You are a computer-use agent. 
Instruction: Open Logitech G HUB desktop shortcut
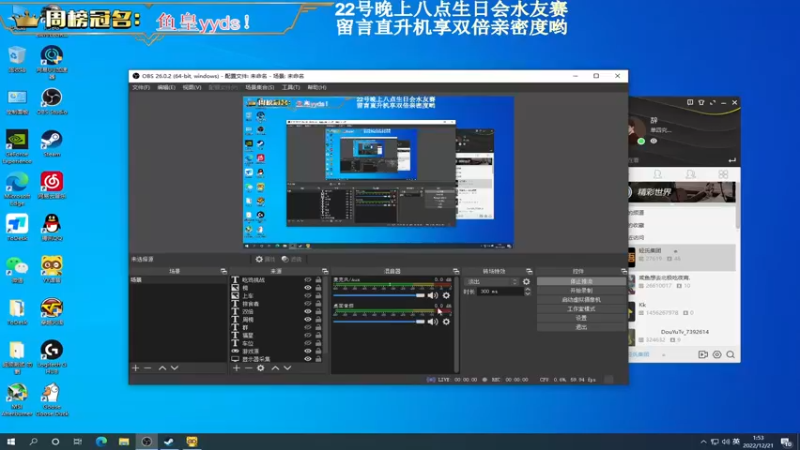tap(52, 357)
